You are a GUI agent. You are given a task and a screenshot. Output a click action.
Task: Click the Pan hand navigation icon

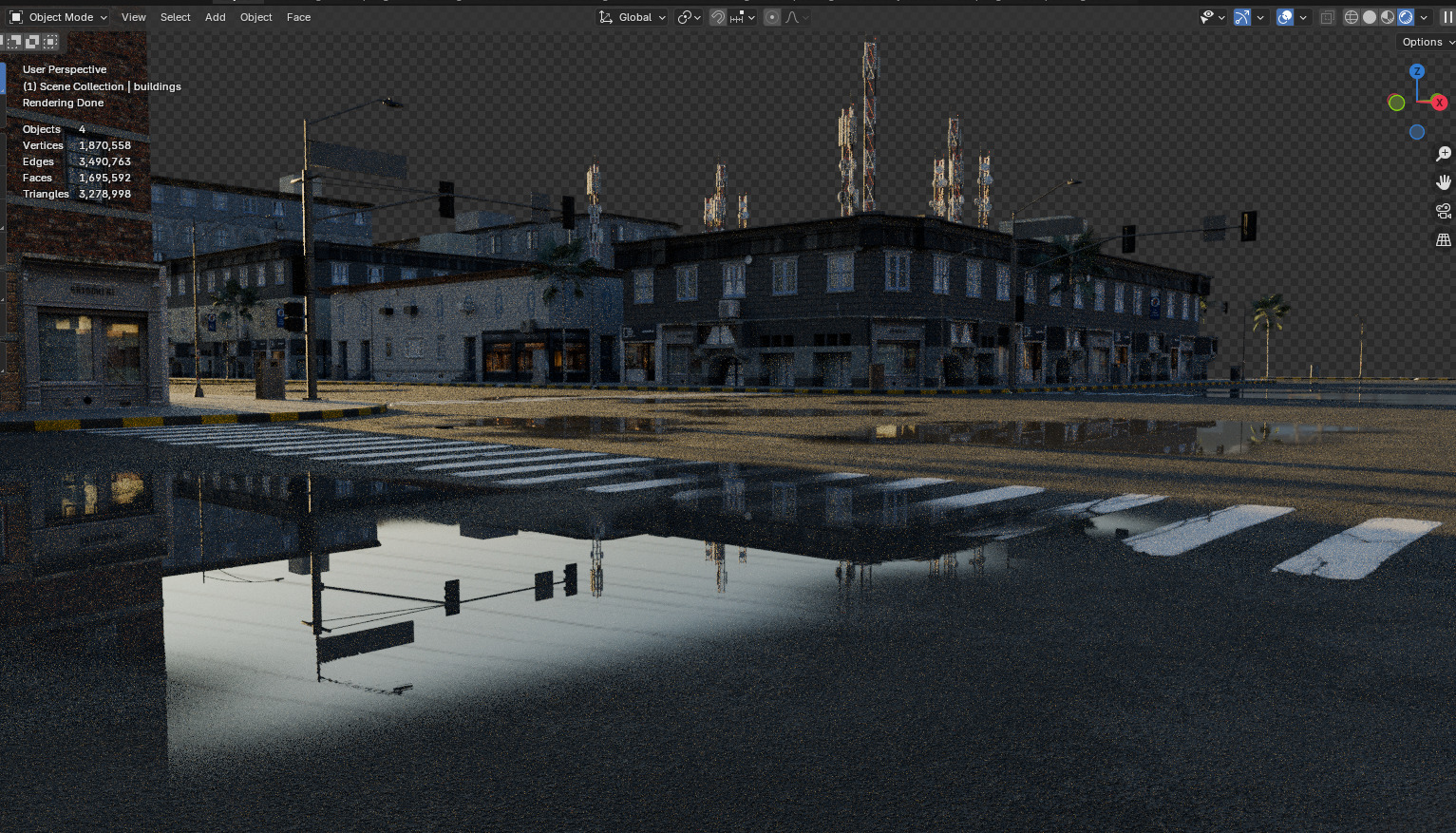[1444, 182]
